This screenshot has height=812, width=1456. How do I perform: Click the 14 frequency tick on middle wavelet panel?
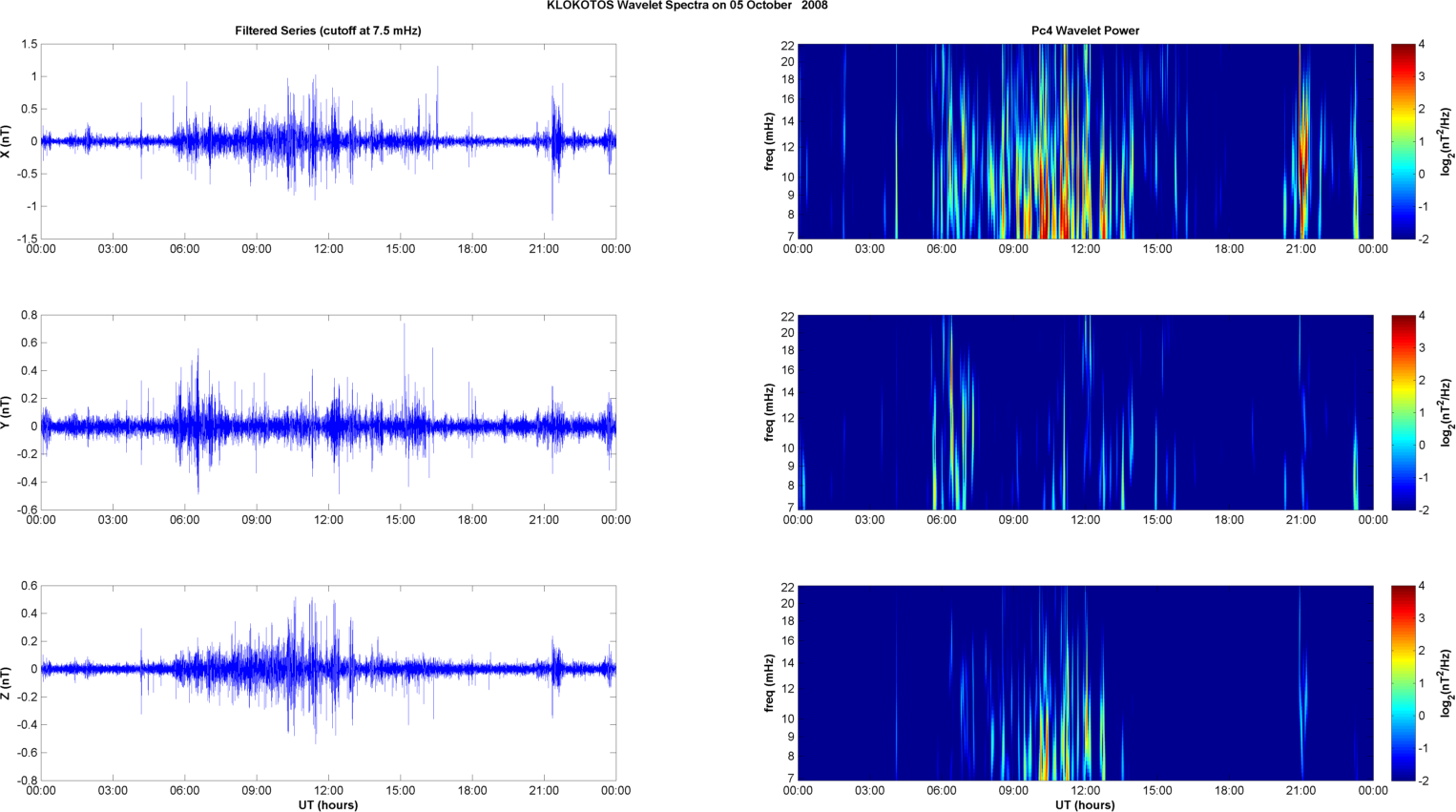(788, 392)
